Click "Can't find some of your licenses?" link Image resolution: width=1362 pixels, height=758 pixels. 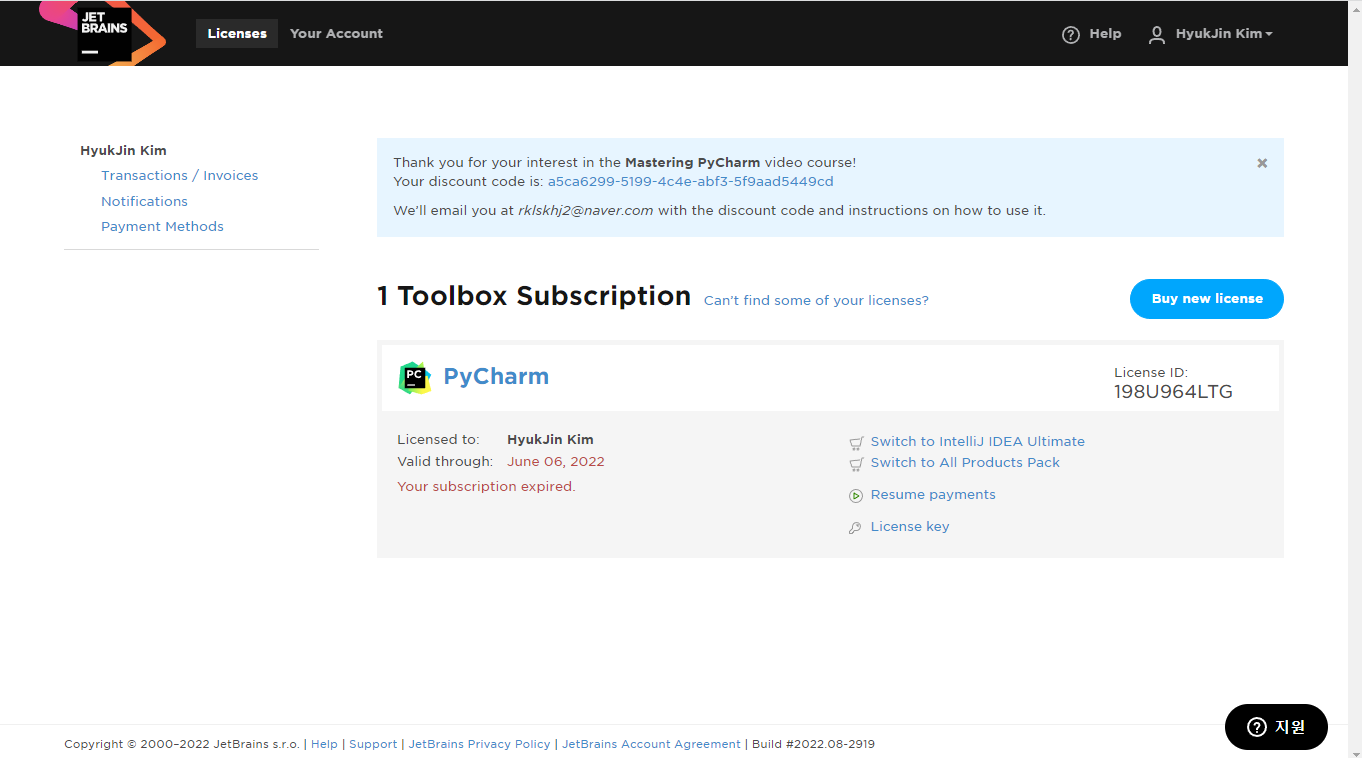[816, 301]
